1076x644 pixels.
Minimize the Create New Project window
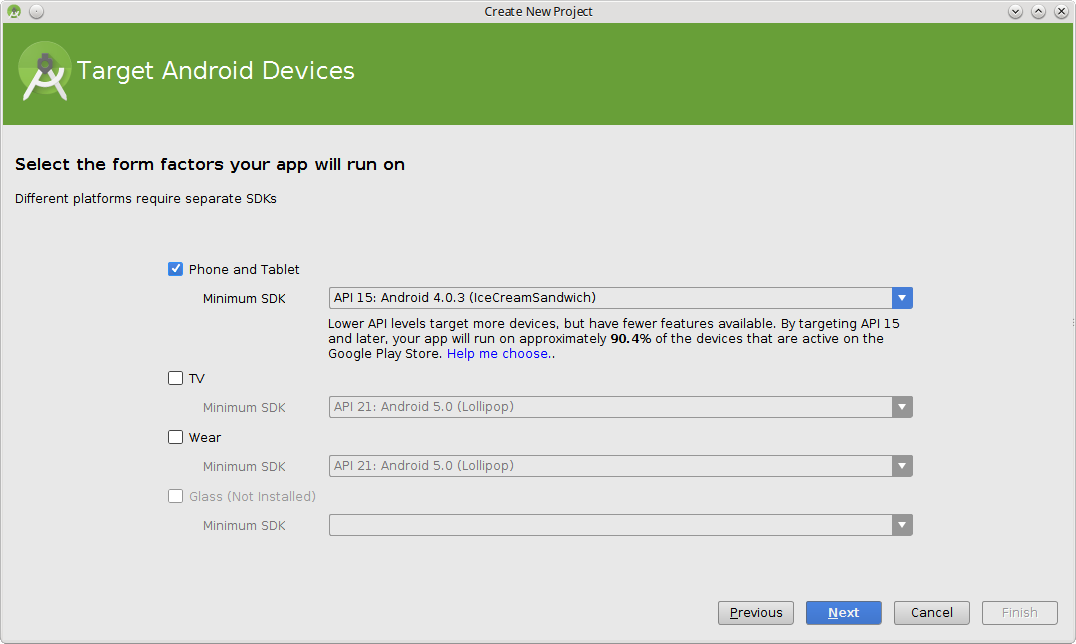[x=1016, y=11]
